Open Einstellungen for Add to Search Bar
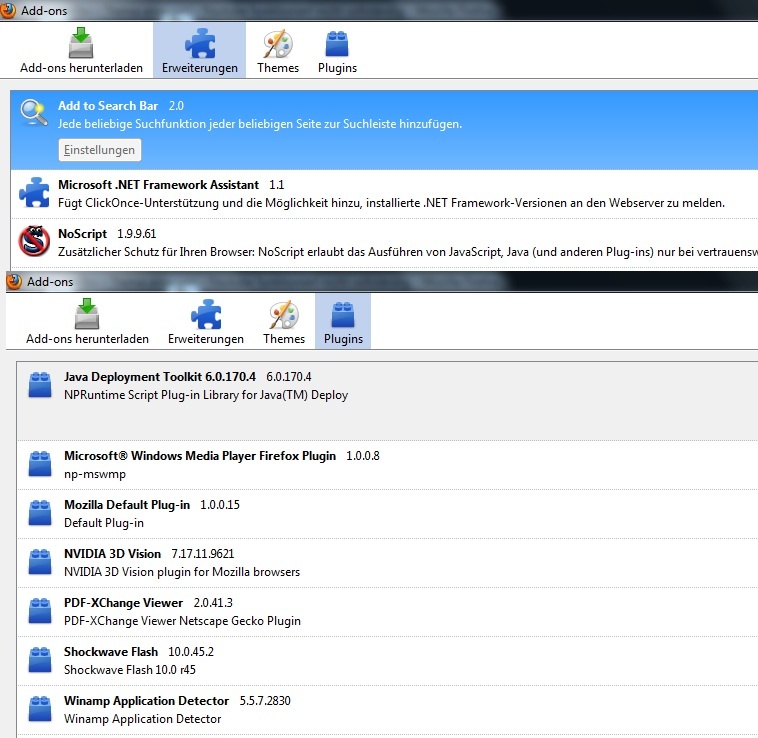Viewport: 758px width, 738px height. (100, 150)
